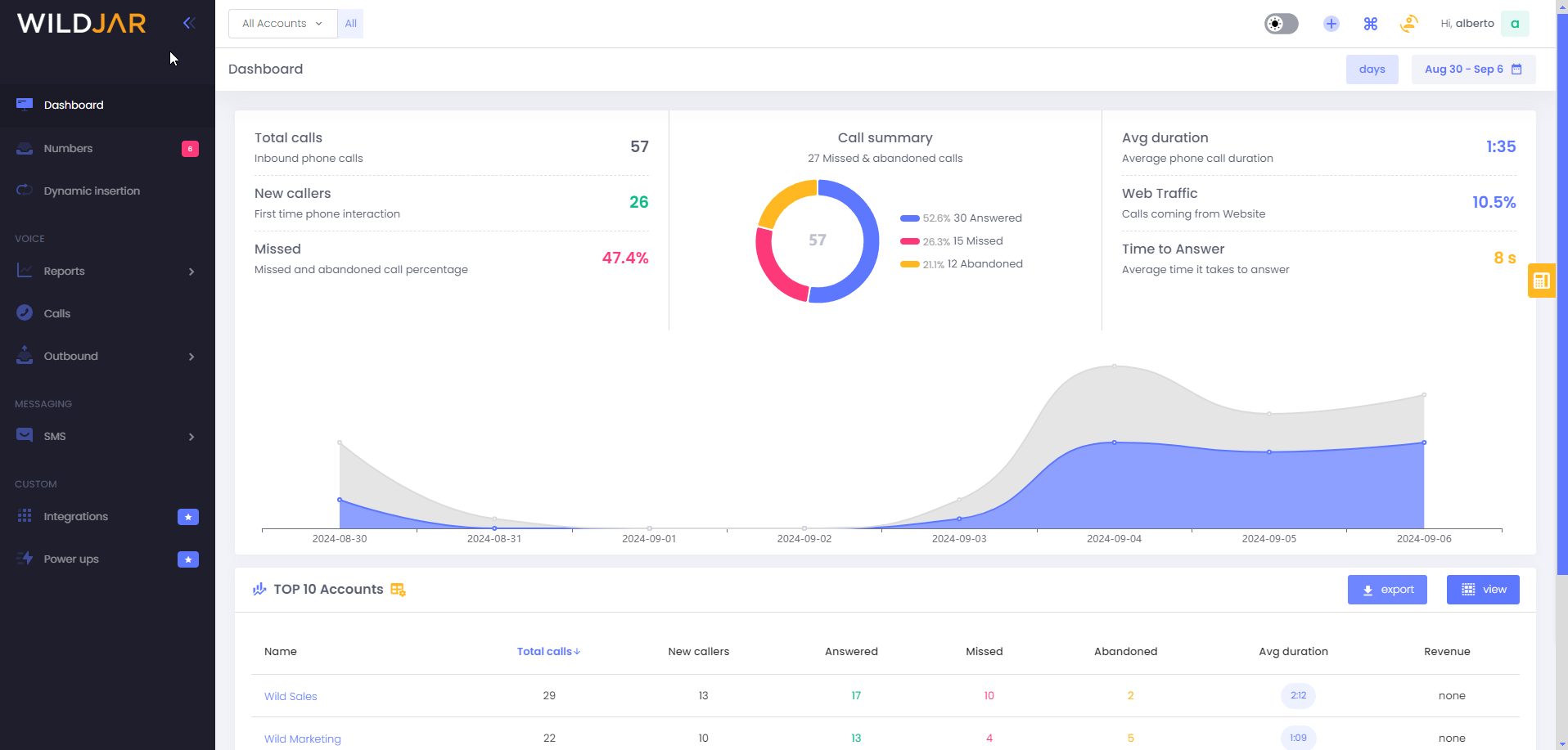Viewport: 1568px width, 750px height.
Task: Open the Wild Sales account link
Action: [291, 696]
